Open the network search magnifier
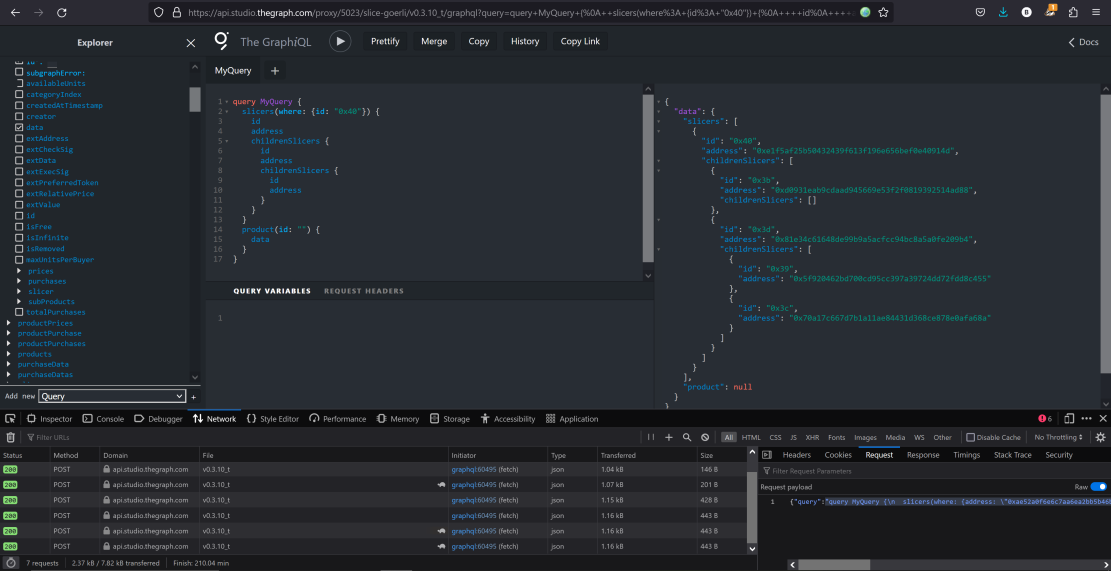Viewport: 1111px width, 571px height. coord(687,437)
